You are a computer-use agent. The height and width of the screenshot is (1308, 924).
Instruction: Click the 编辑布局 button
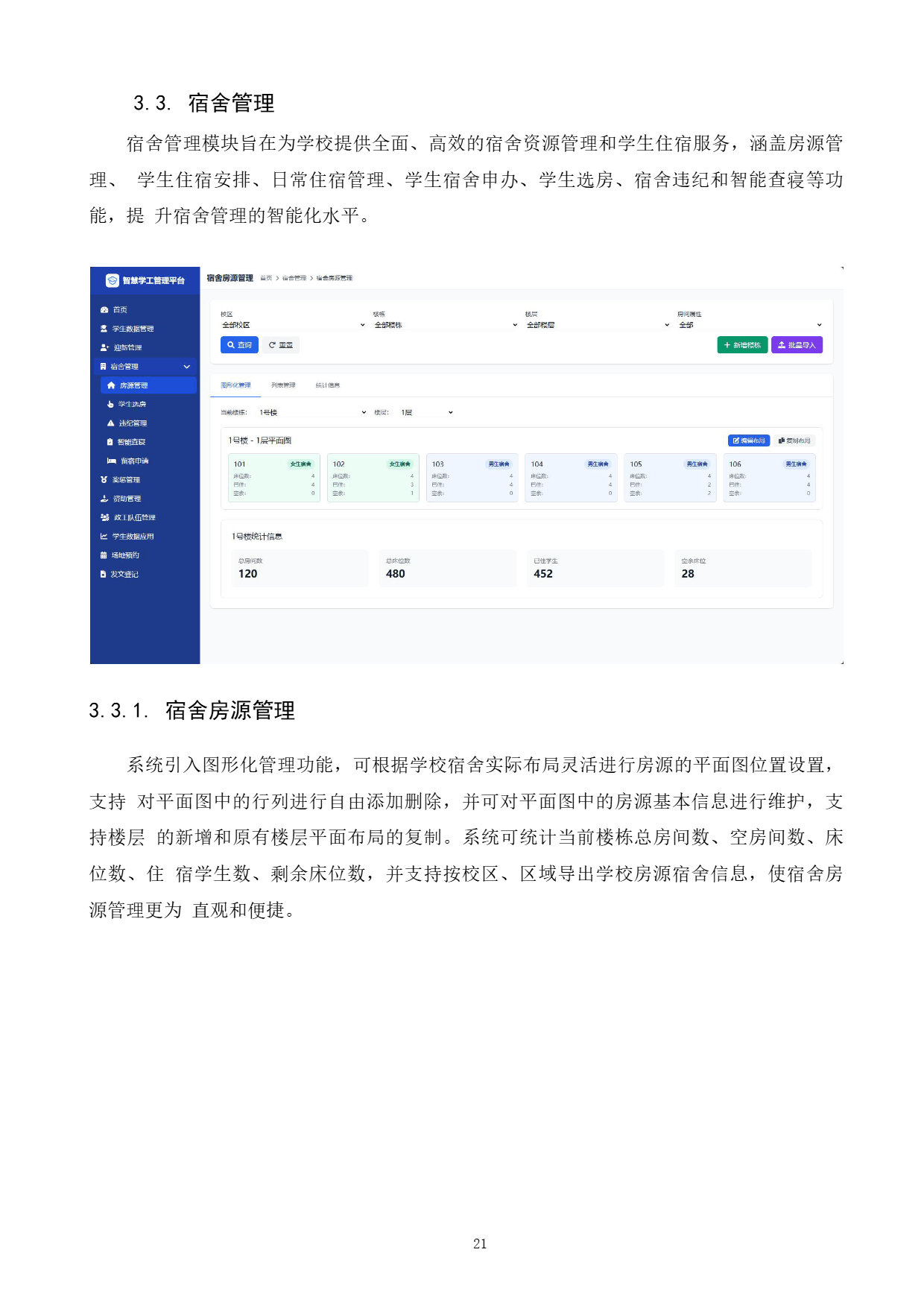pyautogui.click(x=749, y=440)
